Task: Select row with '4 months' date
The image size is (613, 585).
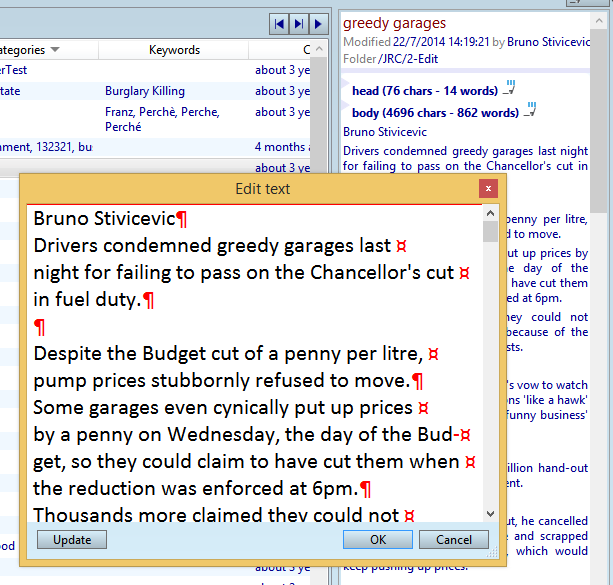Action: (x=156, y=147)
